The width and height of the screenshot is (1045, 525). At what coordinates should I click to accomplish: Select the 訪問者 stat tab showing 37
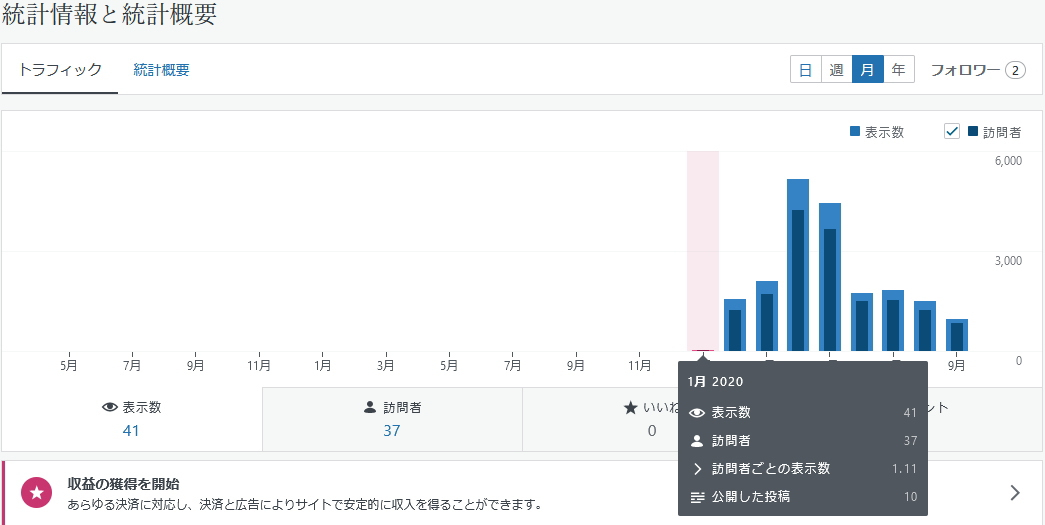392,419
